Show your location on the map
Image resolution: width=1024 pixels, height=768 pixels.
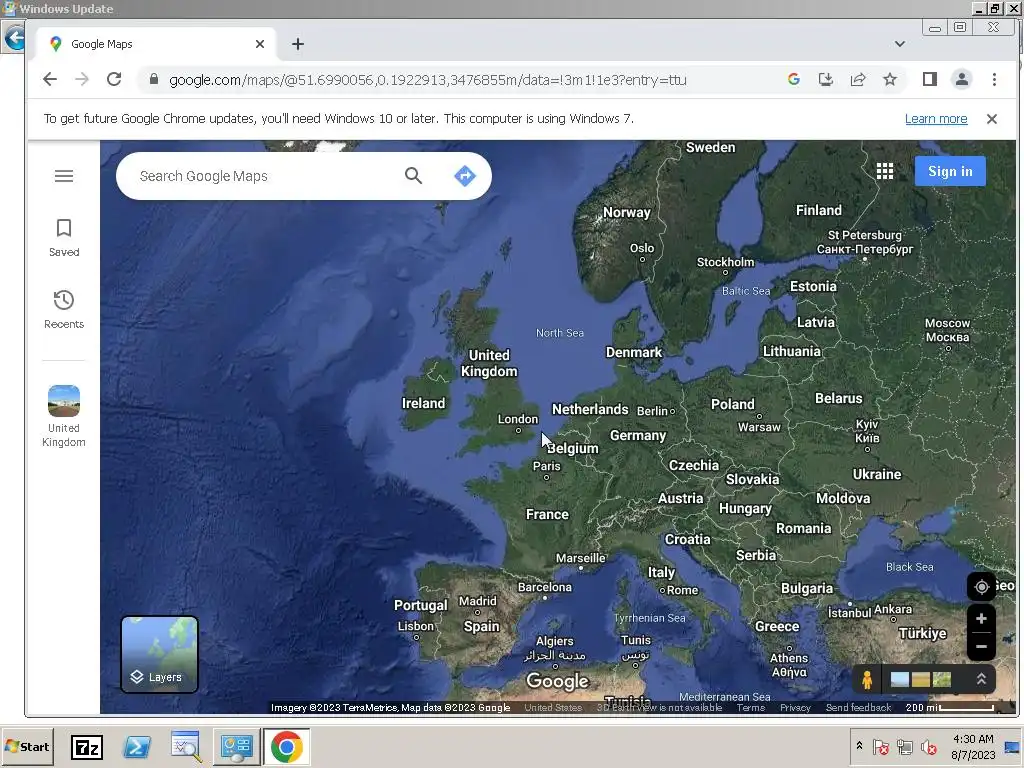click(981, 586)
